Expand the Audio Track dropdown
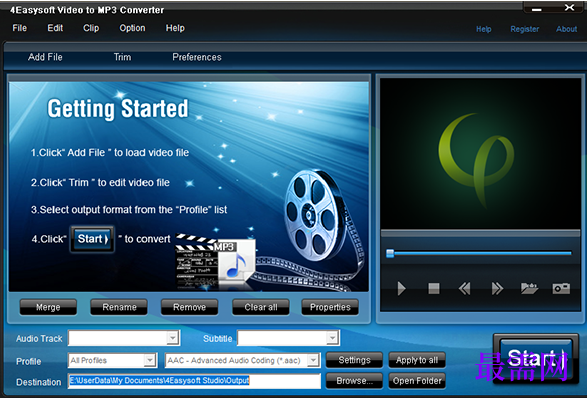This screenshot has height=398, width=587. [172, 338]
